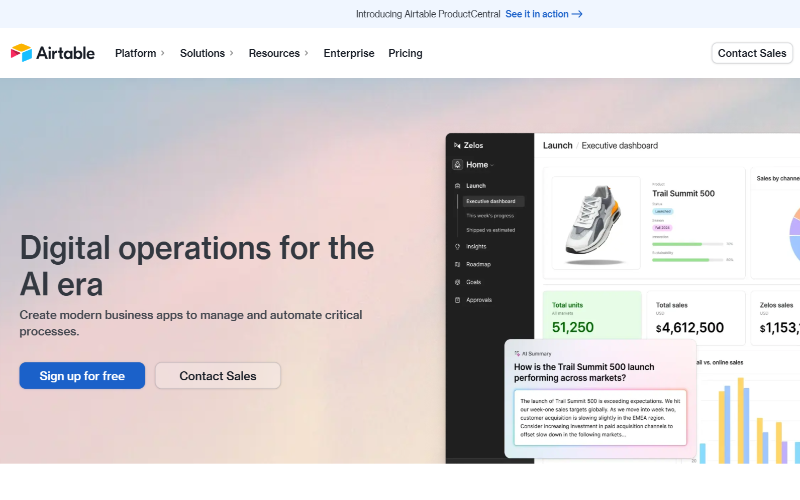The image size is (800, 500).
Task: Click the Home rocket icon in sidebar
Action: coord(458,165)
